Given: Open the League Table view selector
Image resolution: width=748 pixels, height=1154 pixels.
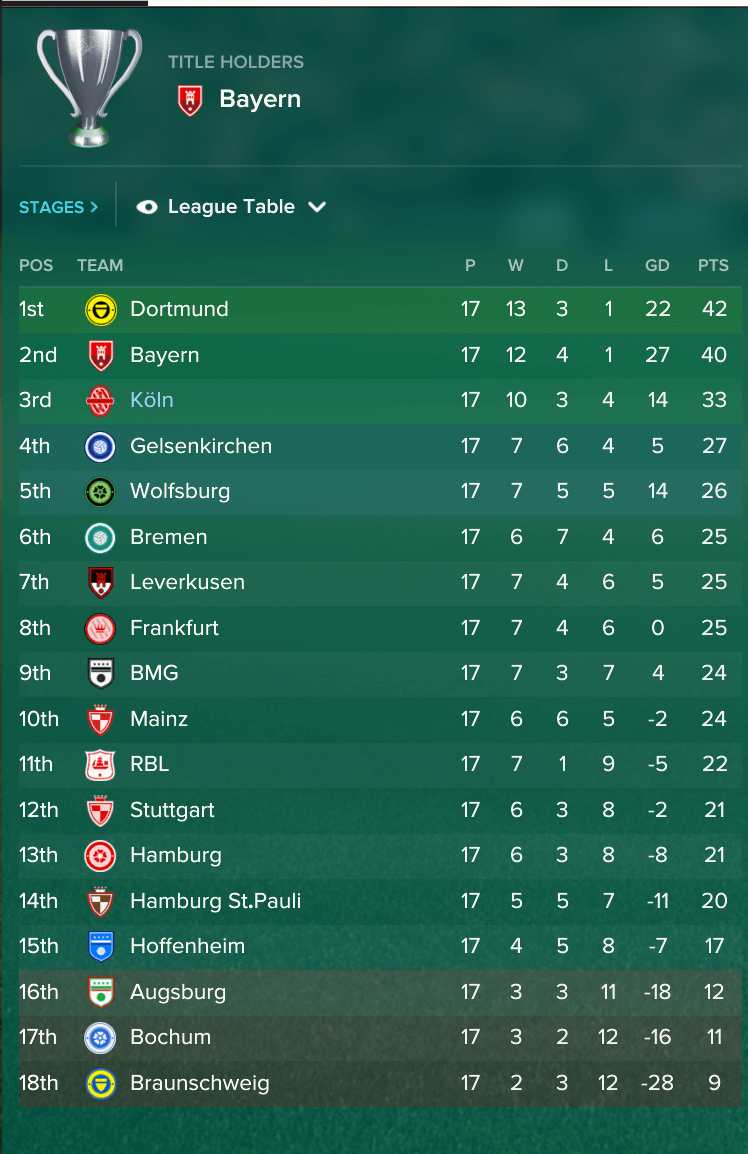Looking at the screenshot, I should pyautogui.click(x=231, y=207).
